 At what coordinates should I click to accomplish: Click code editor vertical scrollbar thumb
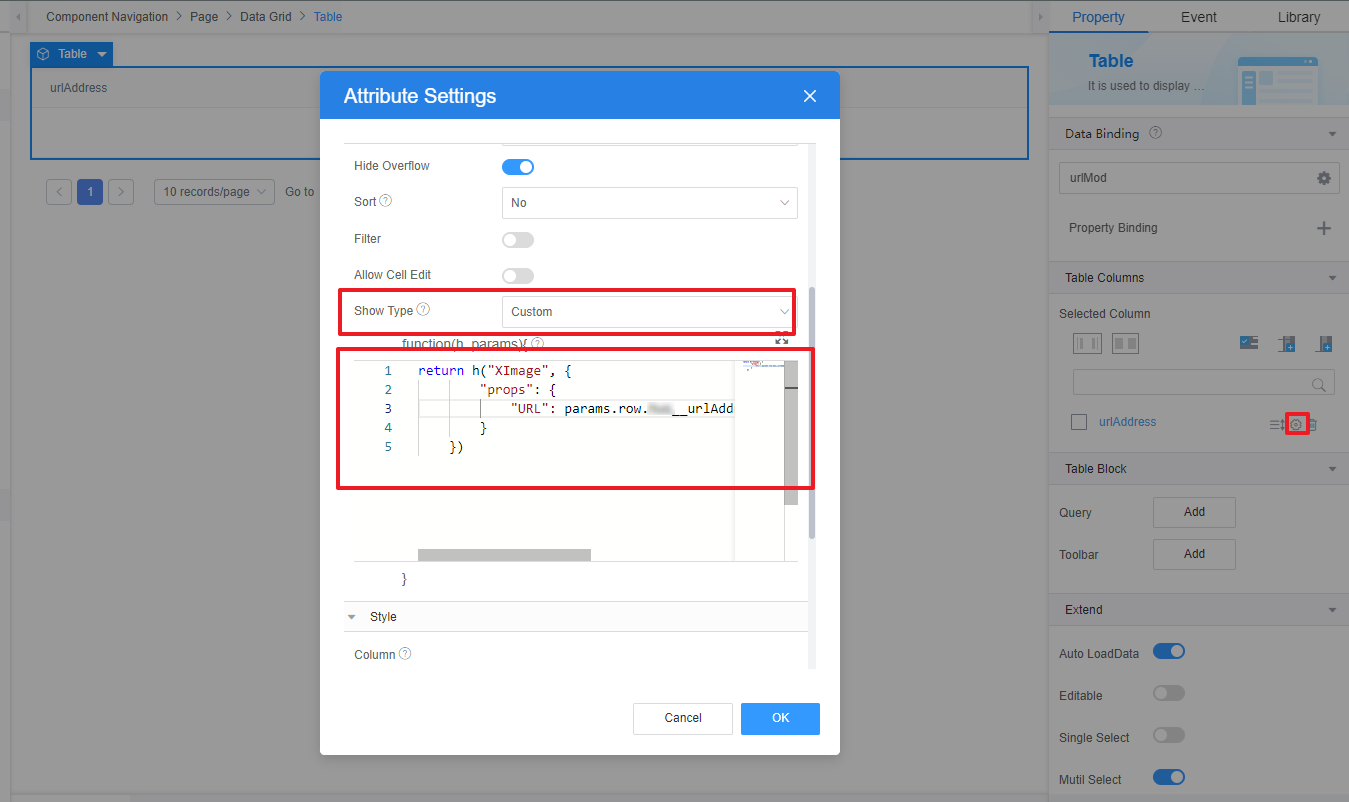(791, 432)
